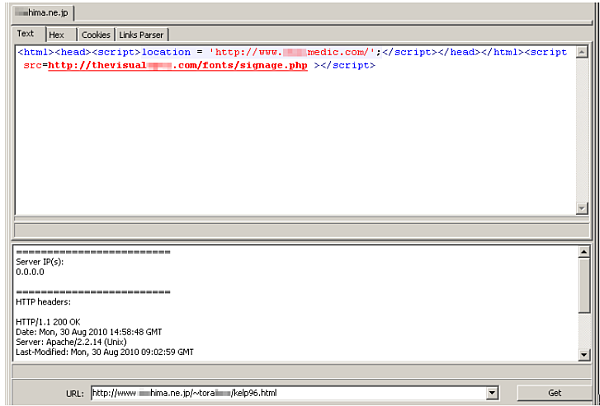This screenshot has height=406, width=600.
Task: Click the 'src' attribute in source
Action: pyautogui.click(x=33, y=65)
